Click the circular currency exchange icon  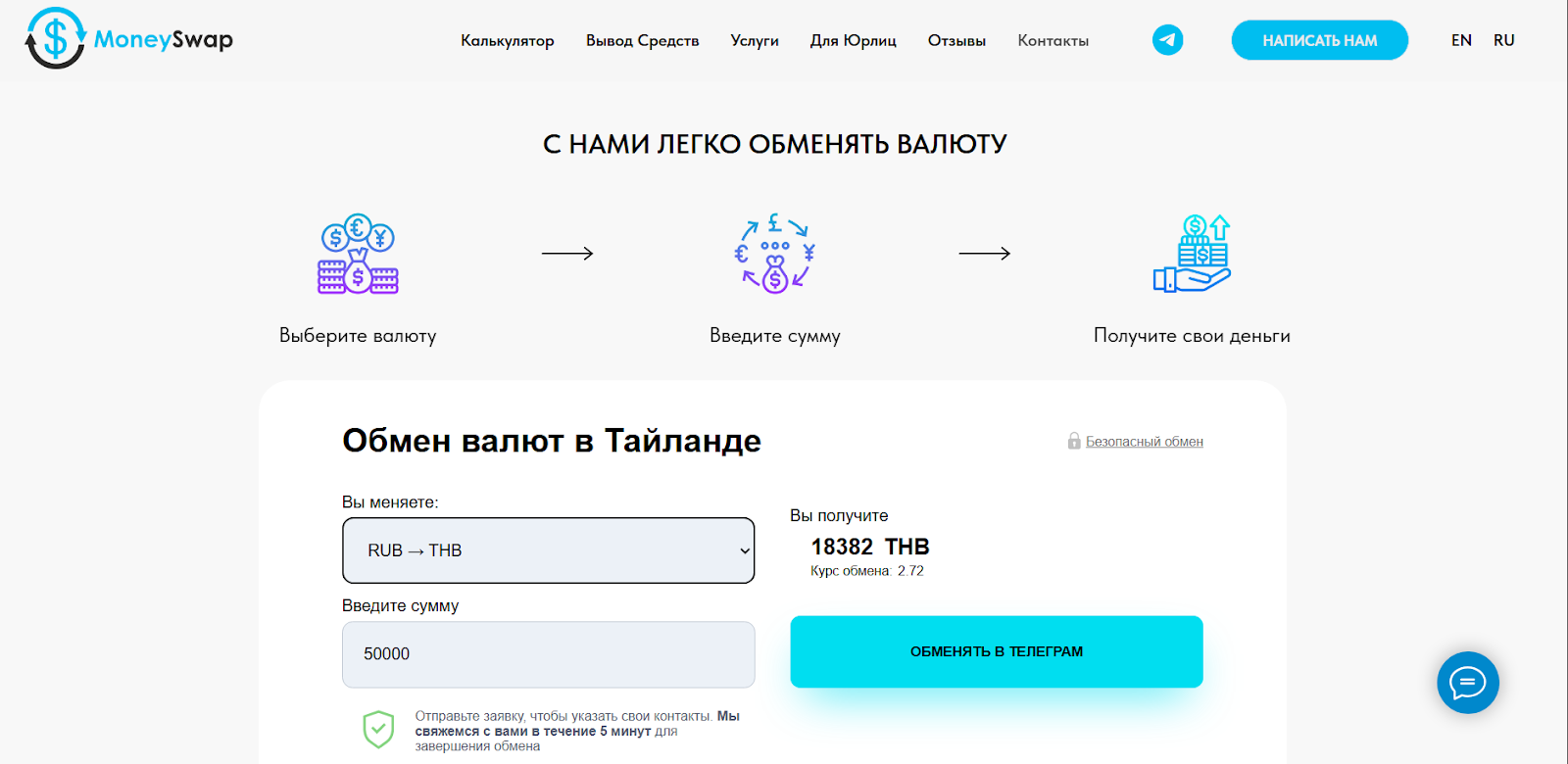774,254
